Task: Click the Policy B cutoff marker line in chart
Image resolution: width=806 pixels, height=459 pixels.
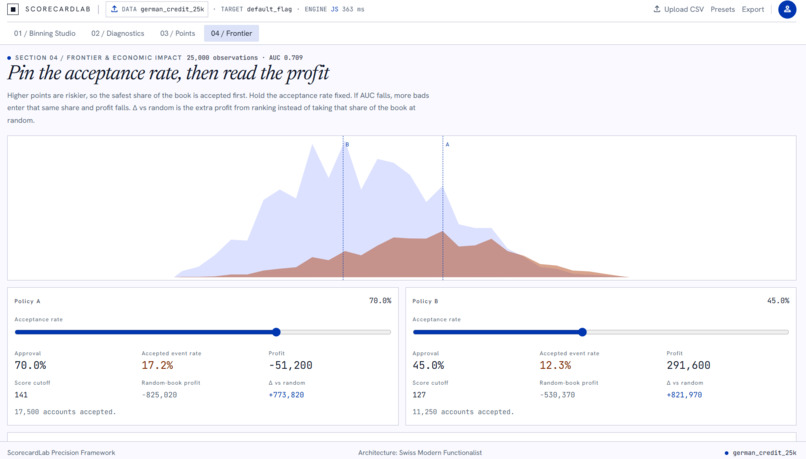Action: (x=343, y=208)
